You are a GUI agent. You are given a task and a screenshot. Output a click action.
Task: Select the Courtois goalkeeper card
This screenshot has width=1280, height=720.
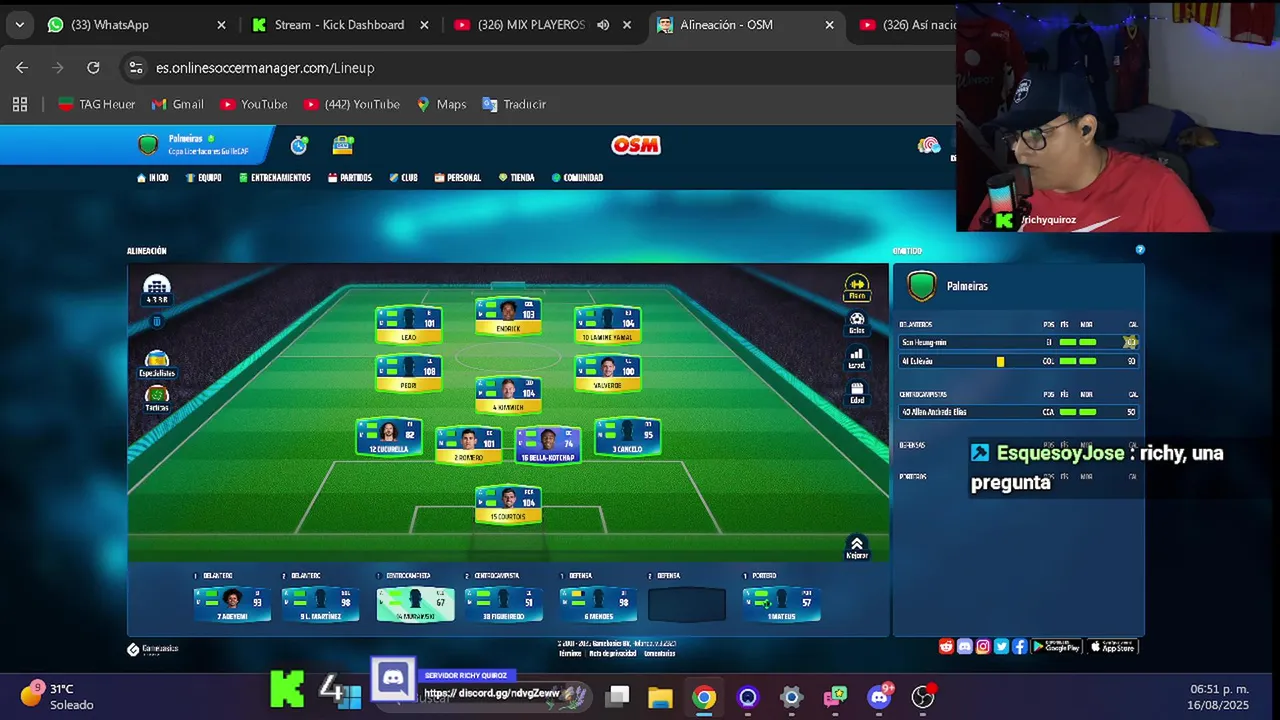click(x=508, y=505)
